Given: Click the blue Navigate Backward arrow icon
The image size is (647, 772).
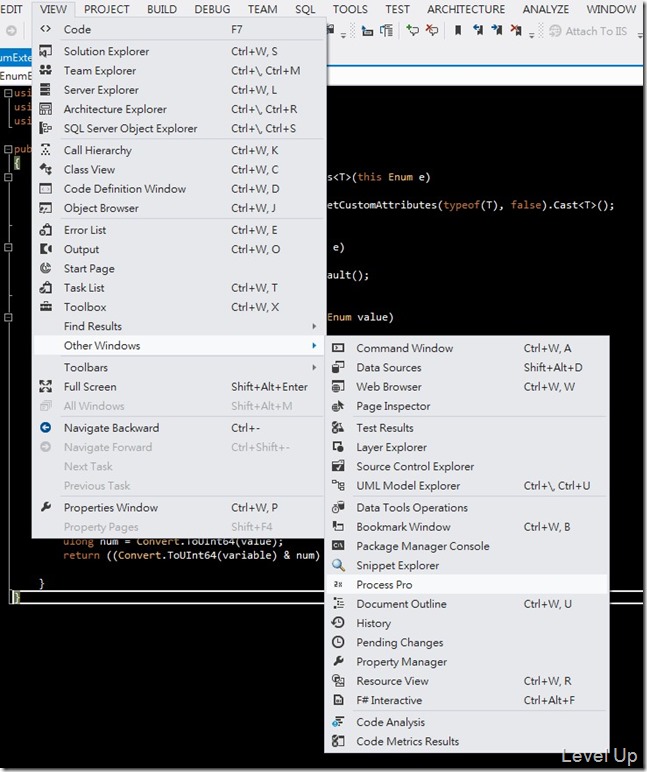Looking at the screenshot, I should pos(46,427).
